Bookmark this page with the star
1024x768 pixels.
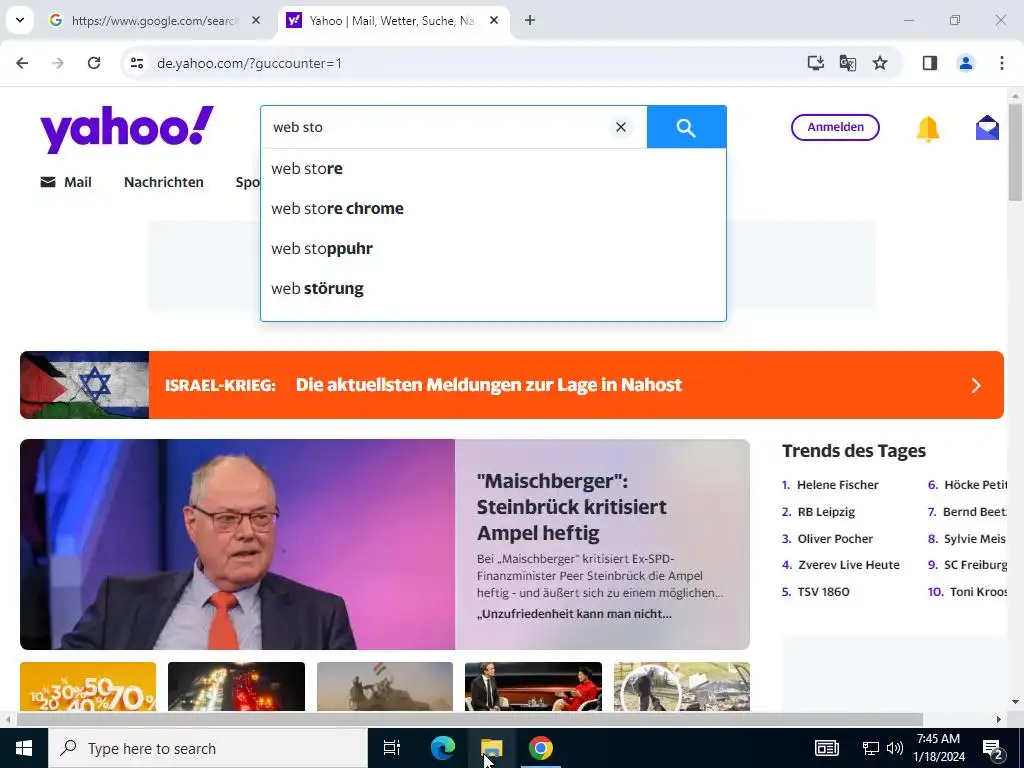pyautogui.click(x=880, y=63)
